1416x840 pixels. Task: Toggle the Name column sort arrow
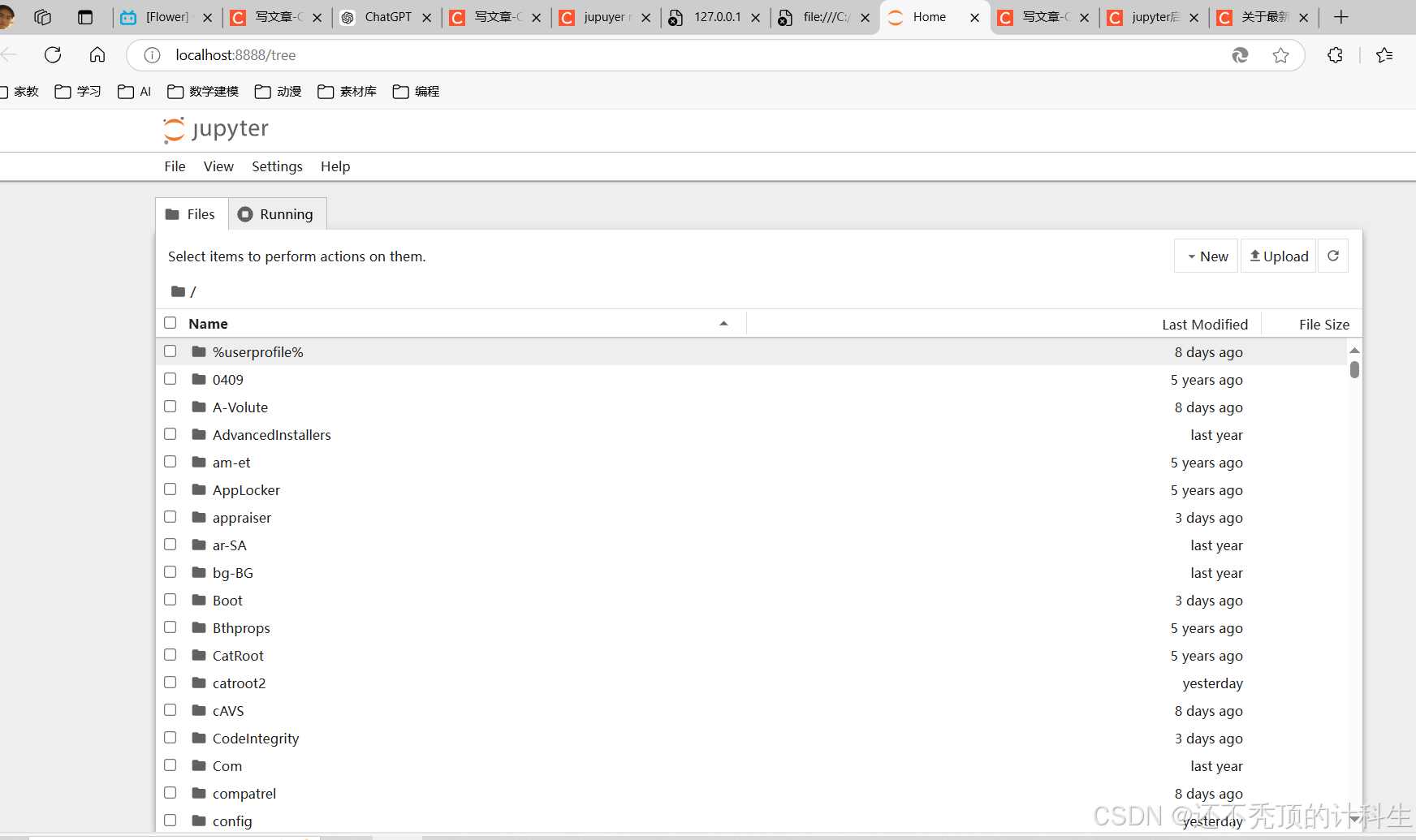click(x=723, y=322)
